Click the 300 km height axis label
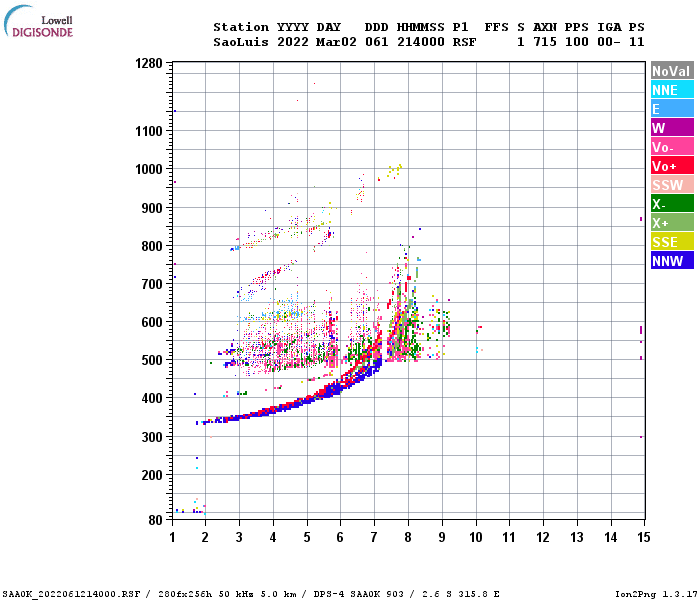This screenshot has height=600, width=700. 152,437
